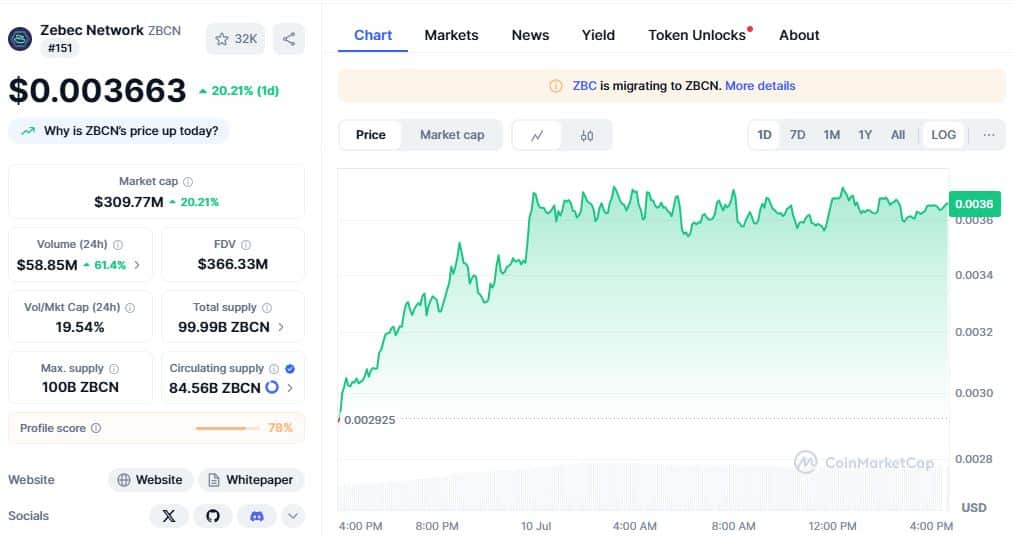Add ZBCN to watchlist via star button

pyautogui.click(x=235, y=39)
